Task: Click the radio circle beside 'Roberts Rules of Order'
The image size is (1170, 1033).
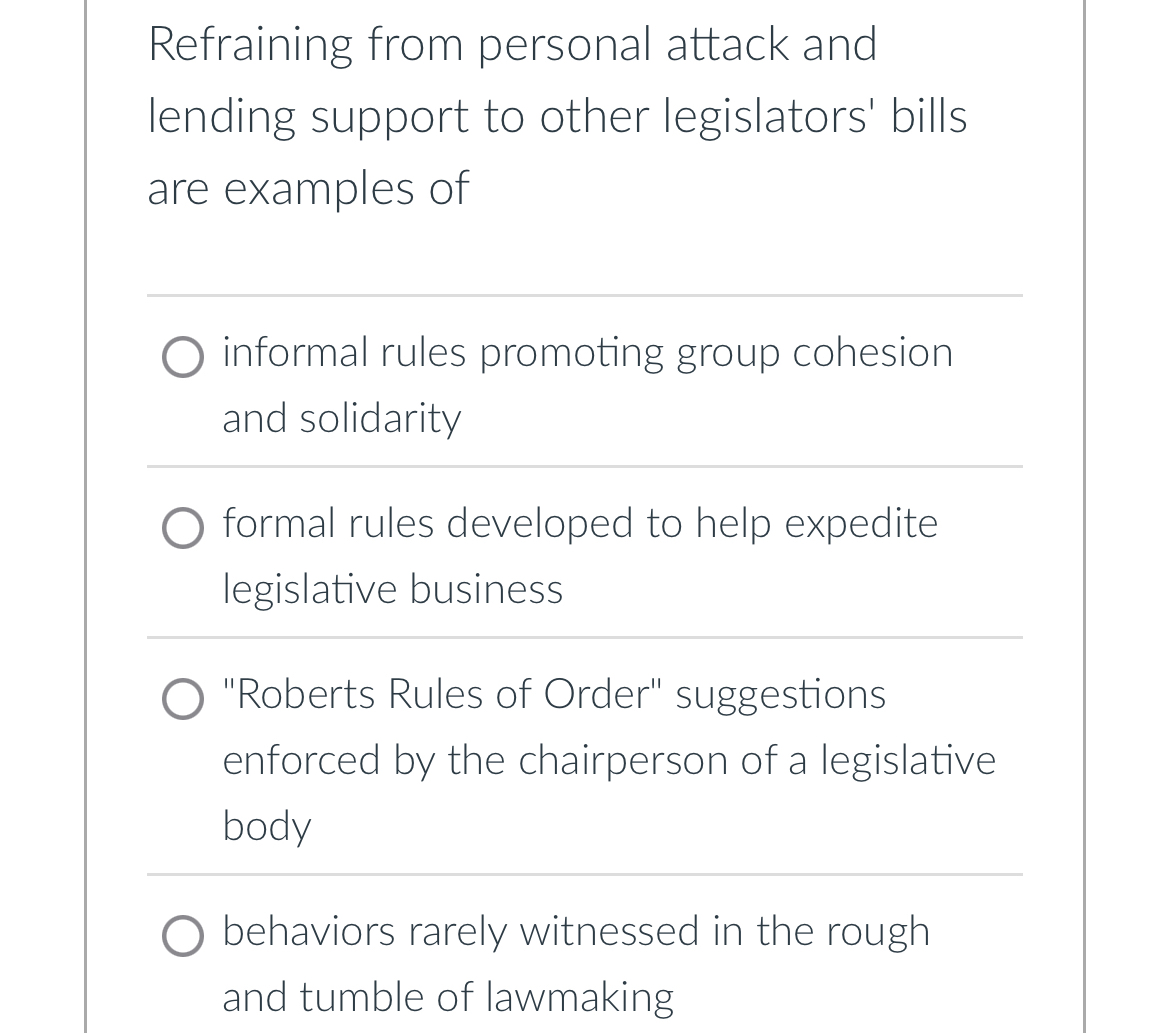Action: 183,699
